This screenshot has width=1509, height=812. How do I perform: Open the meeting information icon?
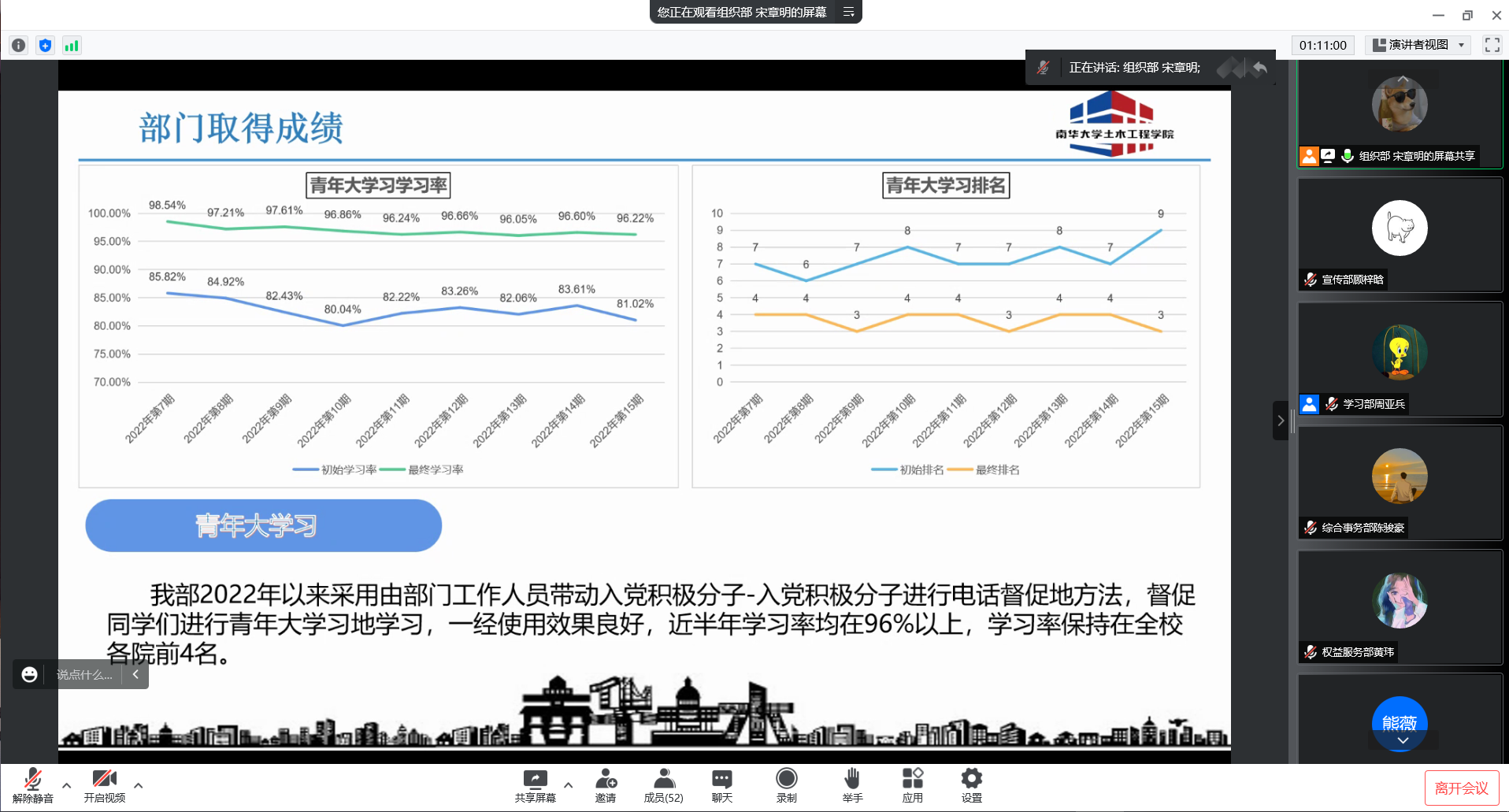(19, 46)
